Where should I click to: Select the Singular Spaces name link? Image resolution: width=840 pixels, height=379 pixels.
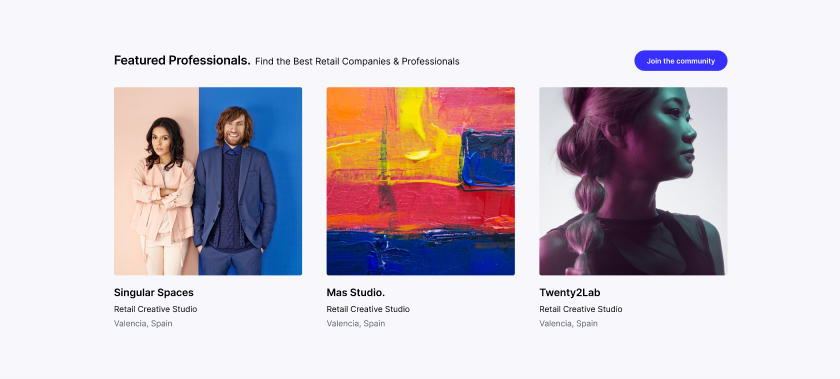coord(154,293)
